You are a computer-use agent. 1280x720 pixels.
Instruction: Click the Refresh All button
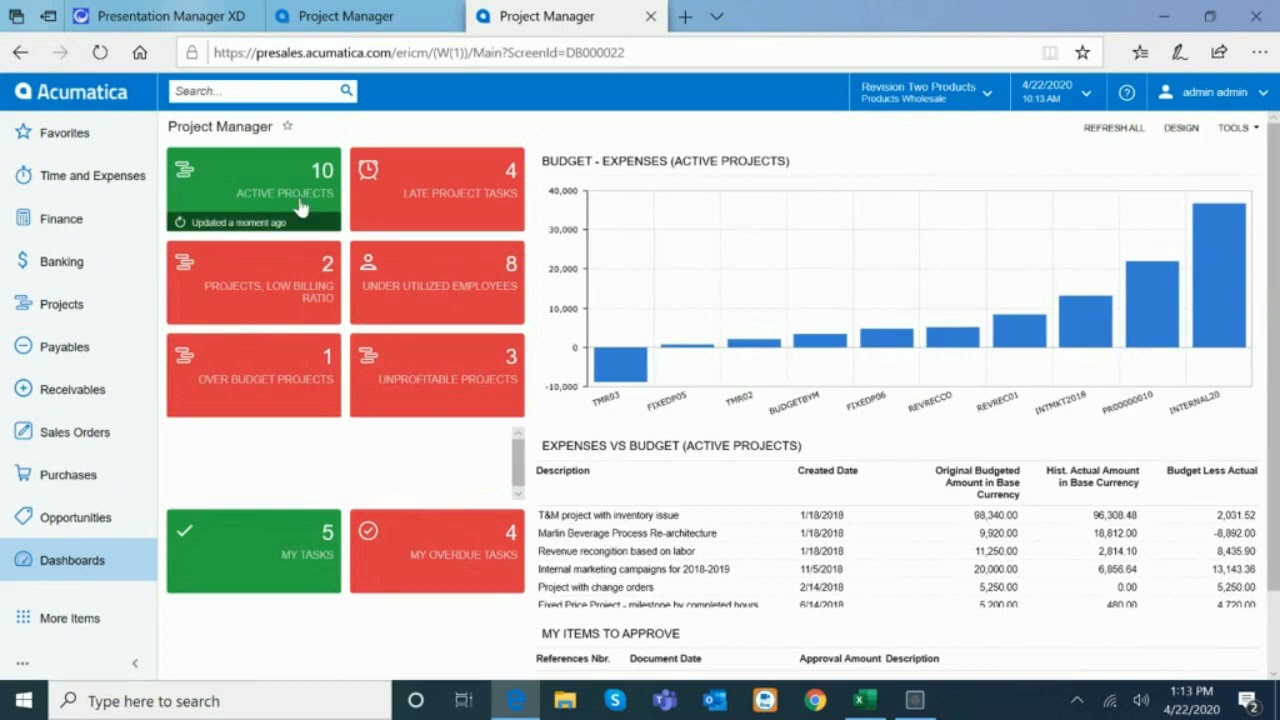coord(1113,128)
